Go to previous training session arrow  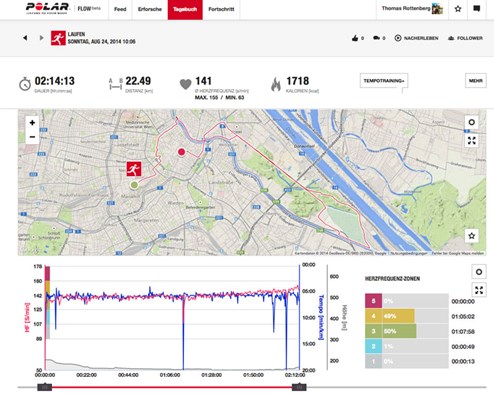pos(25,38)
